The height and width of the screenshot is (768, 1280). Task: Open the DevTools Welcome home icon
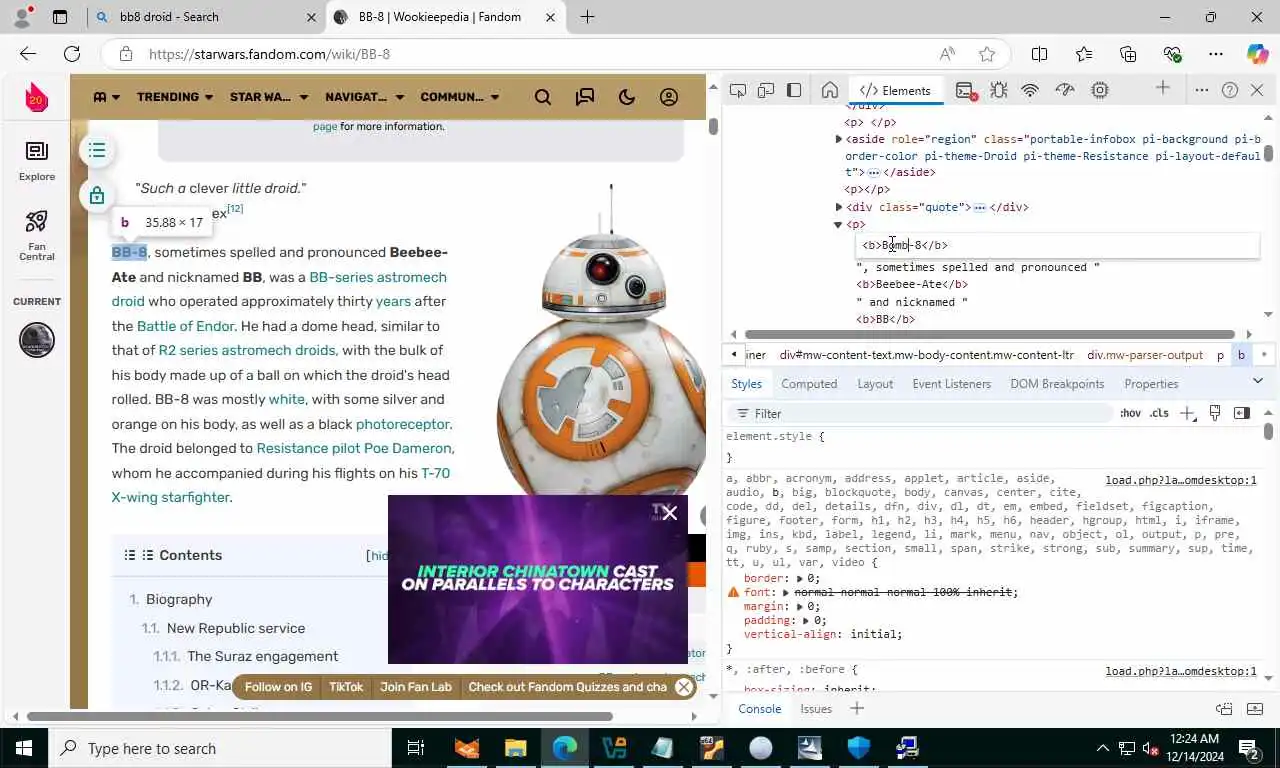click(x=829, y=90)
